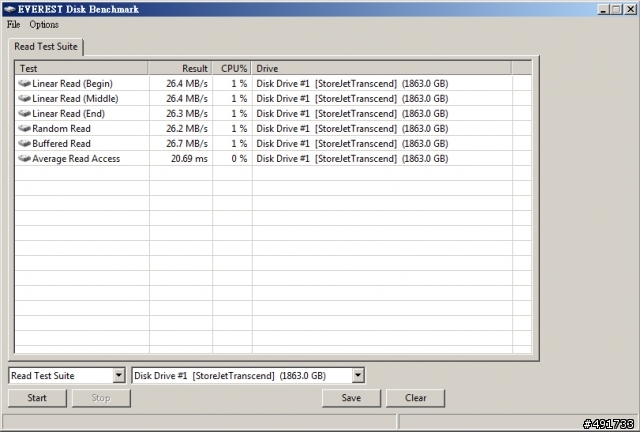Screen dimensions: 640x432
Task: Click the disk icon beside Linear Read (Middle)
Action: (x=24, y=98)
